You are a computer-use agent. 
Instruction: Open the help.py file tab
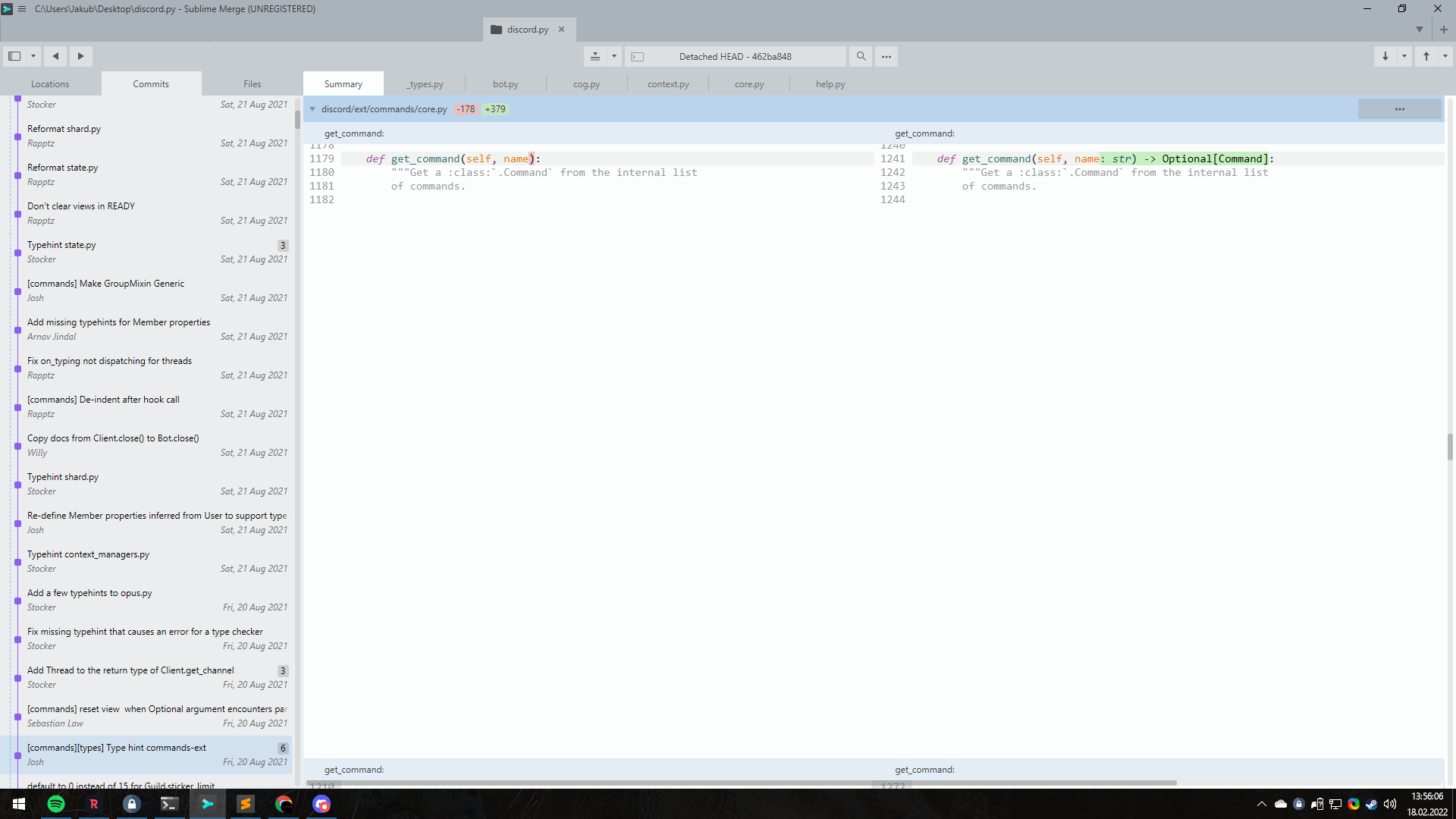click(830, 84)
